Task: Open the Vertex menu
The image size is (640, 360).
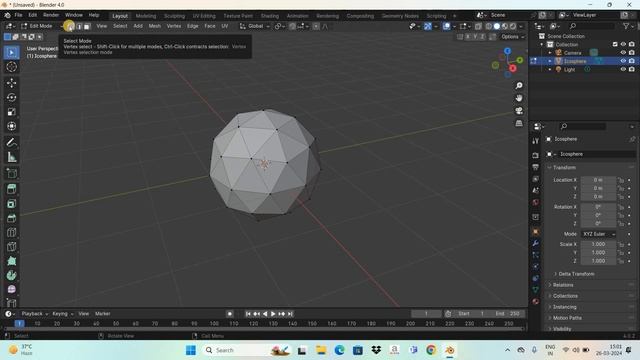Action: tap(173, 26)
